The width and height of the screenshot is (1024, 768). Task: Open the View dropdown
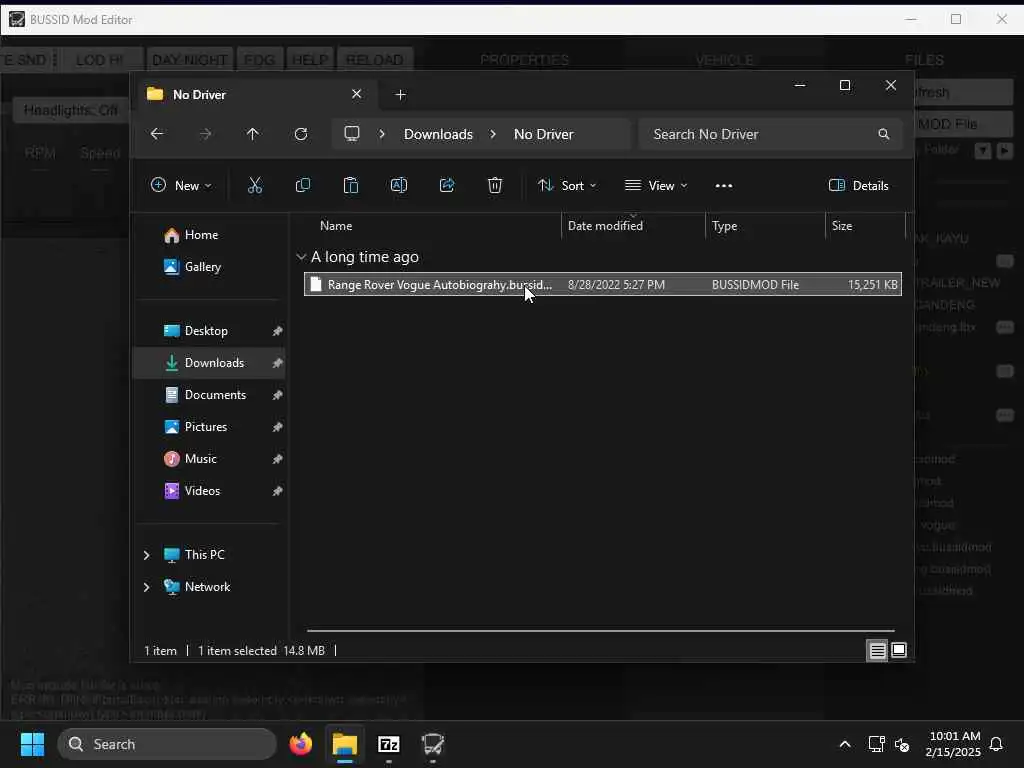(x=656, y=185)
